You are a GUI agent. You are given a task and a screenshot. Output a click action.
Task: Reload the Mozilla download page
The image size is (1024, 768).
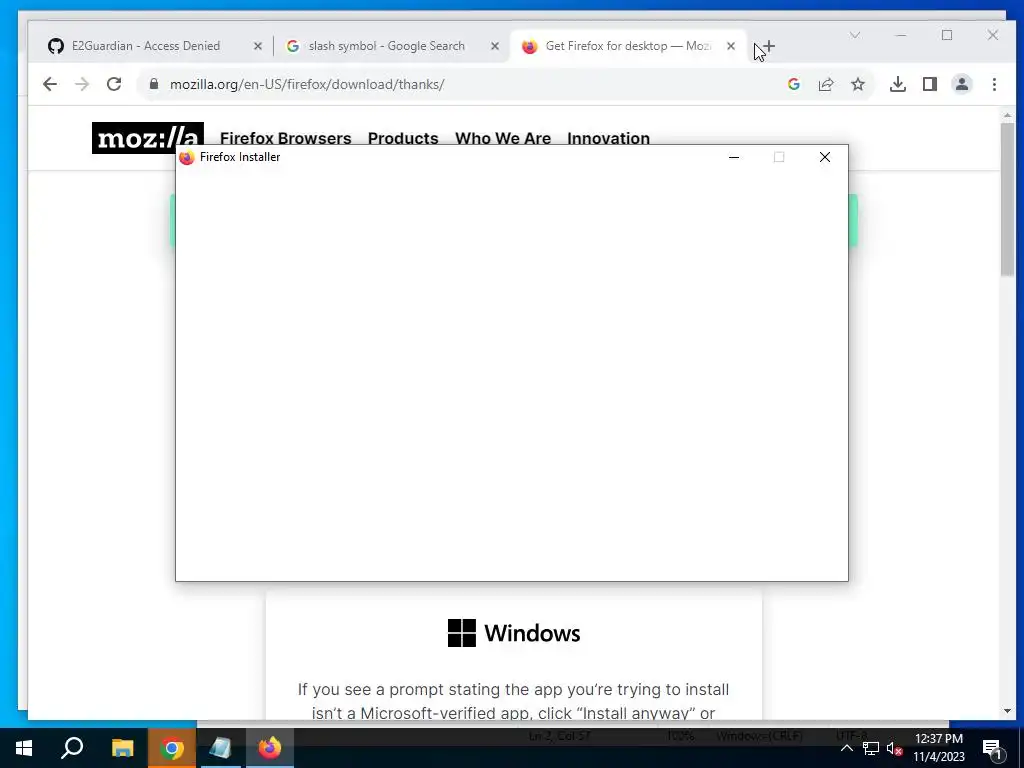click(x=114, y=84)
